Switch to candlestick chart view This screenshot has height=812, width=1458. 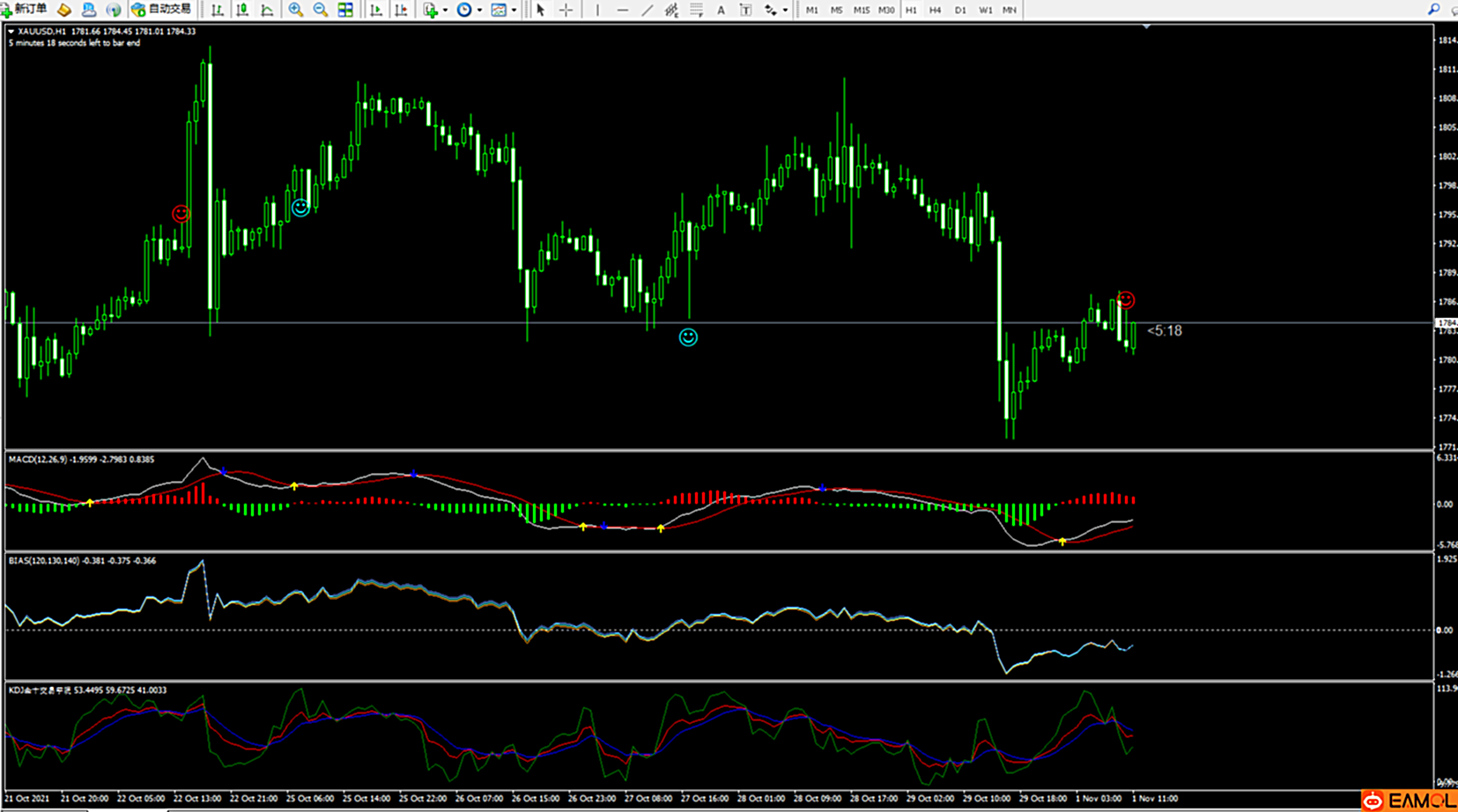(x=242, y=10)
